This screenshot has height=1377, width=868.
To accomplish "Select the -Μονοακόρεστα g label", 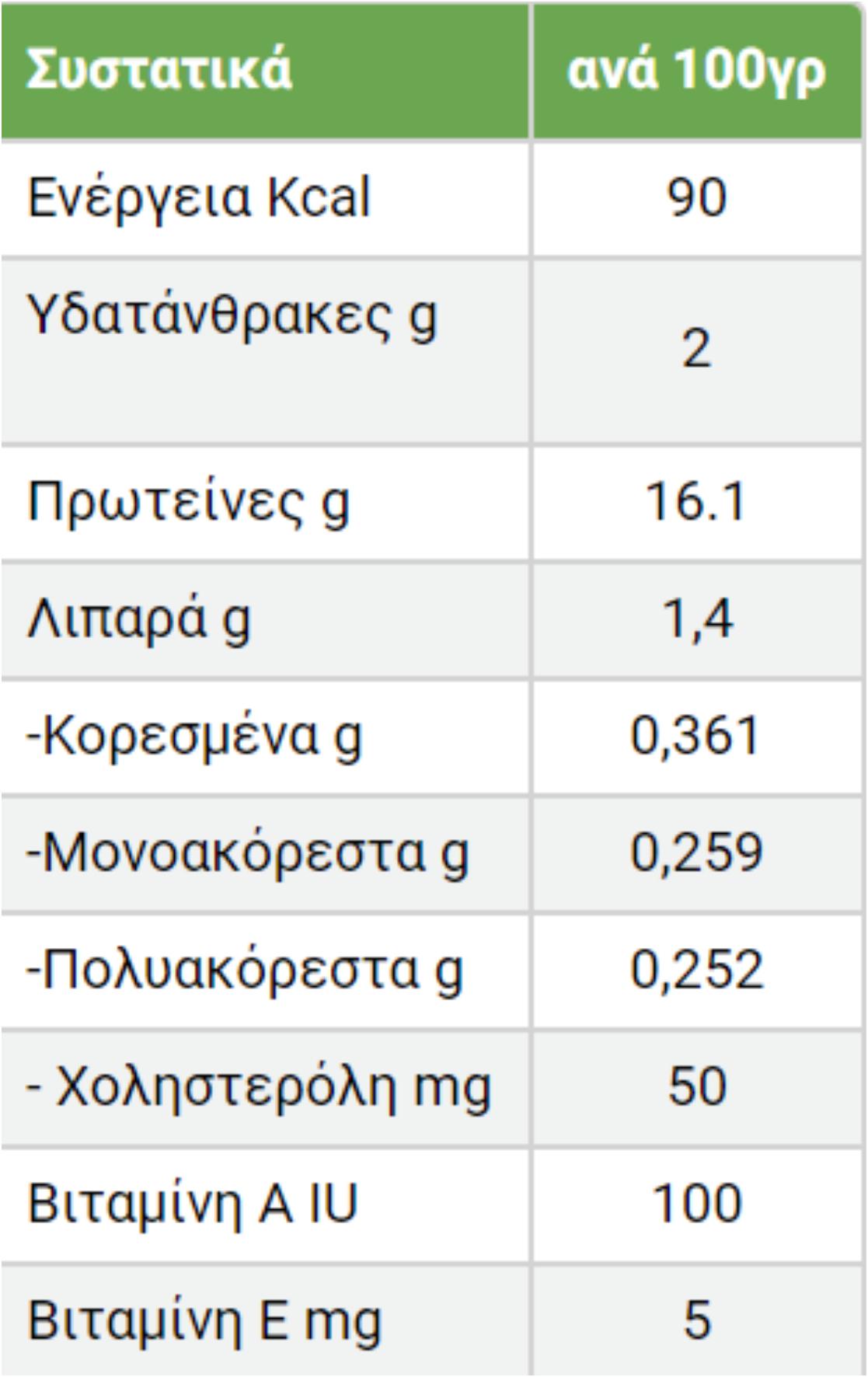I will 247,853.
